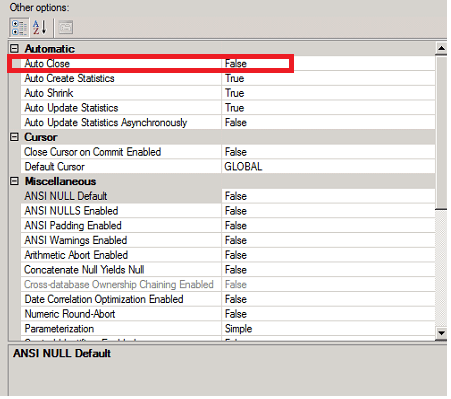
Task: Sort properties alphabetically
Action: click(x=40, y=27)
